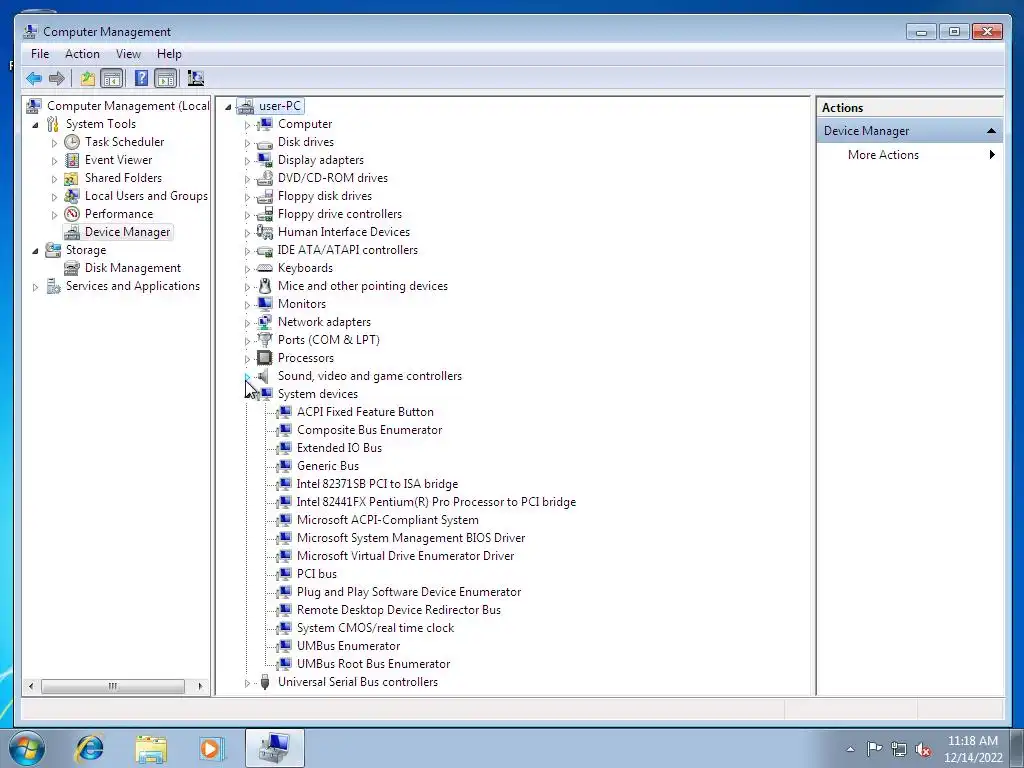
Task: Collapse the Storage node
Action: click(35, 251)
